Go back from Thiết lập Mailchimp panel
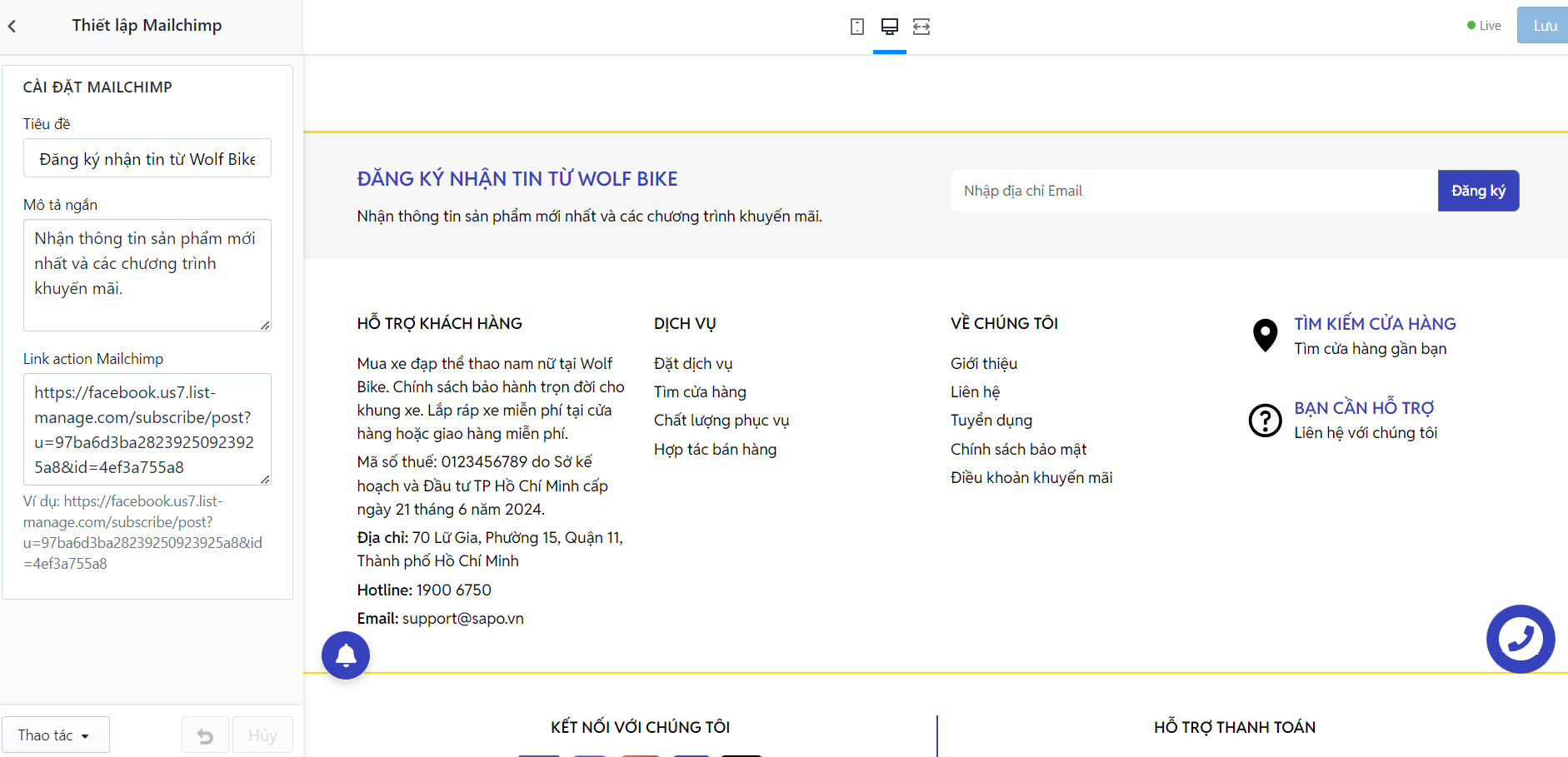 [12, 26]
